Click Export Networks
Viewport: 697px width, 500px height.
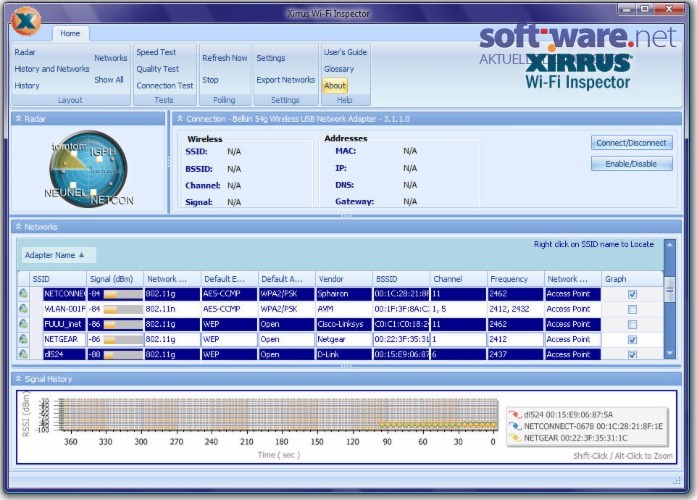(x=285, y=80)
